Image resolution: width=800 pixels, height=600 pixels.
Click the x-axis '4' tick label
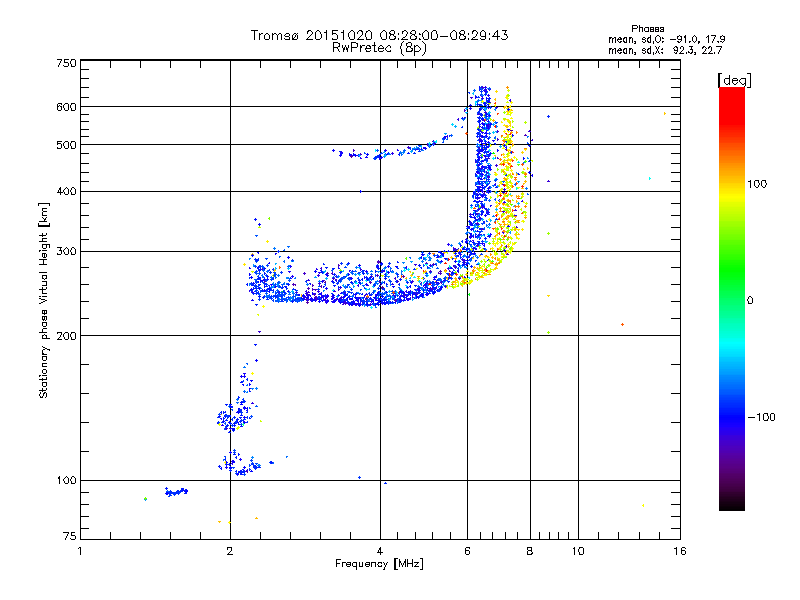coord(380,551)
